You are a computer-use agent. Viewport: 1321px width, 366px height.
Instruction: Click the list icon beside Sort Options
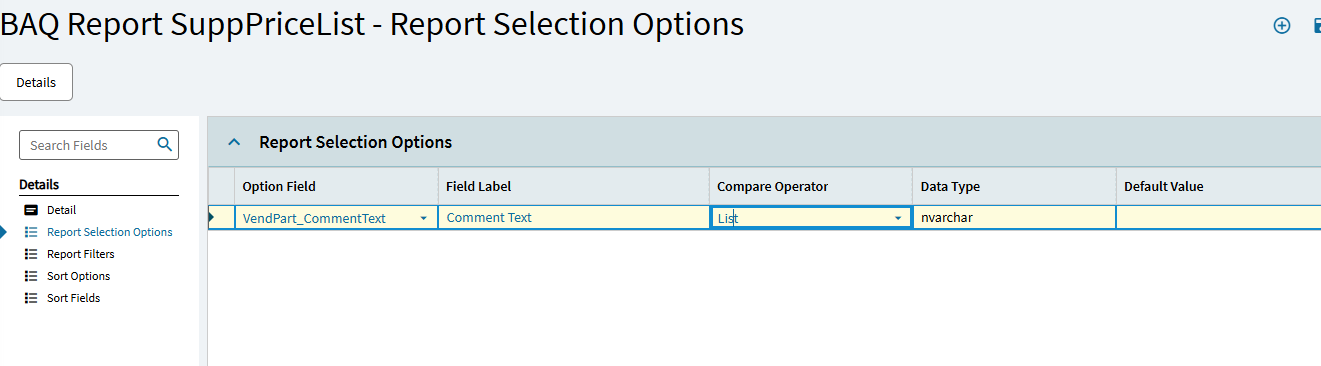point(31,276)
